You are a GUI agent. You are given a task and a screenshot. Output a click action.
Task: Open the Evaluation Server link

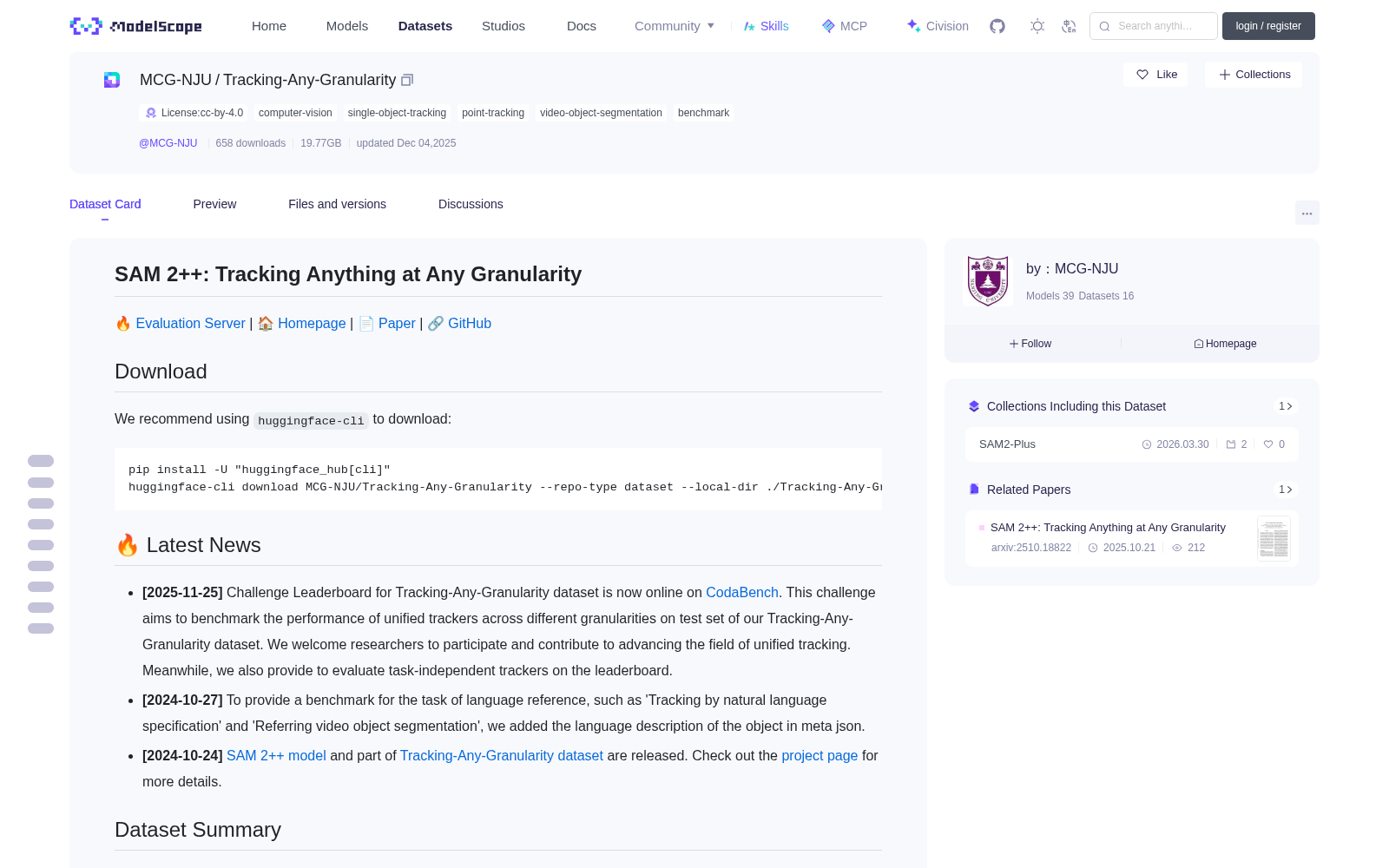[x=190, y=323]
